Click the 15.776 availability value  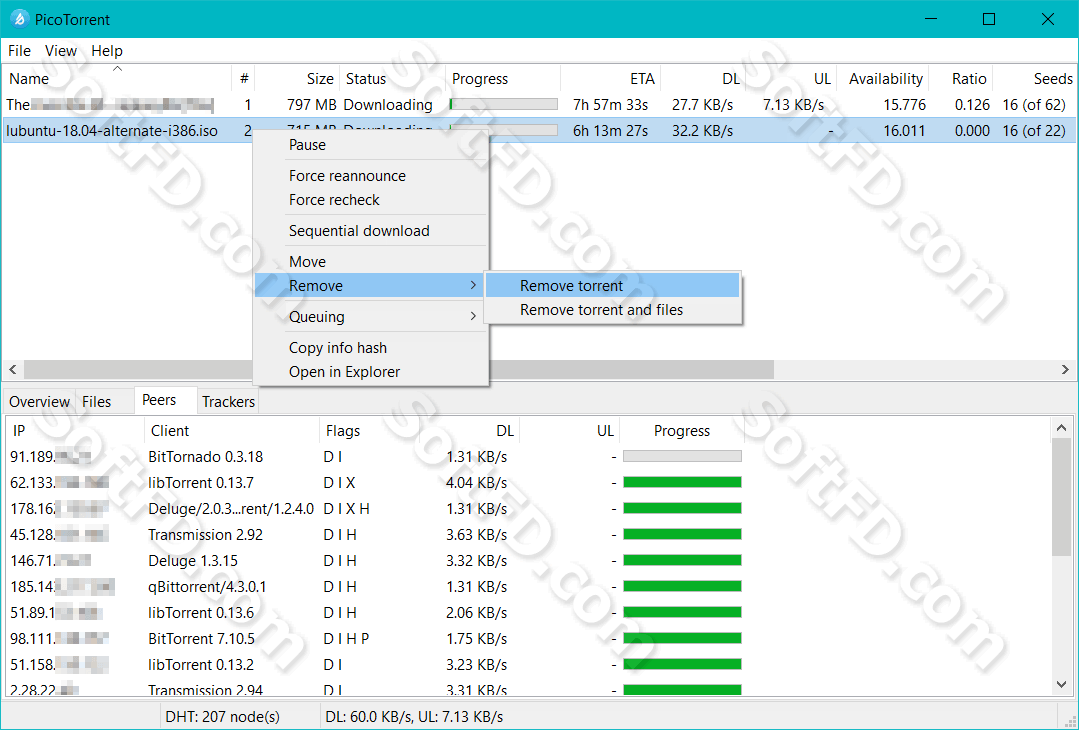(x=904, y=105)
